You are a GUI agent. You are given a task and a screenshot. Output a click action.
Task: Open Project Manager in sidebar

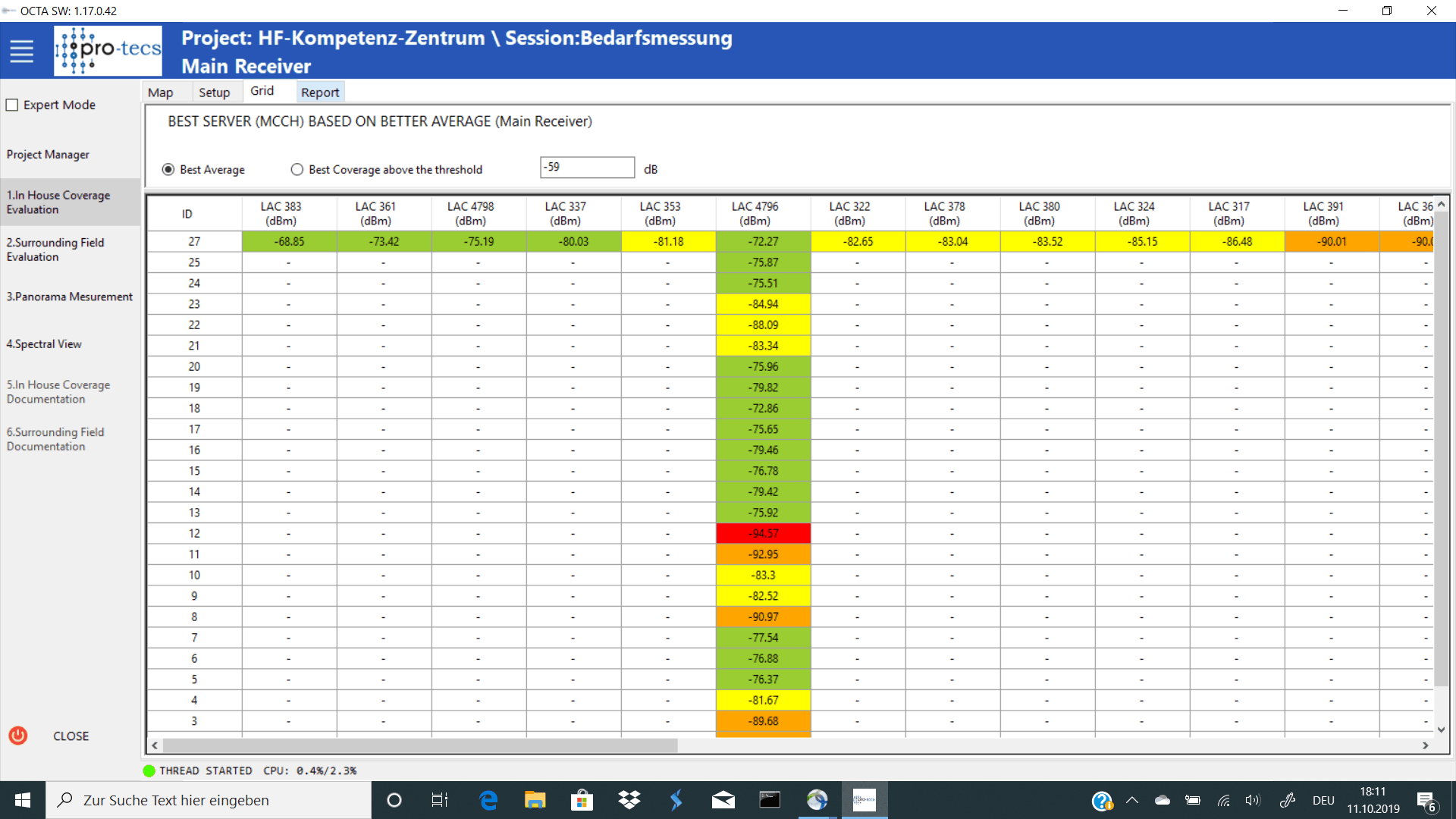click(48, 154)
